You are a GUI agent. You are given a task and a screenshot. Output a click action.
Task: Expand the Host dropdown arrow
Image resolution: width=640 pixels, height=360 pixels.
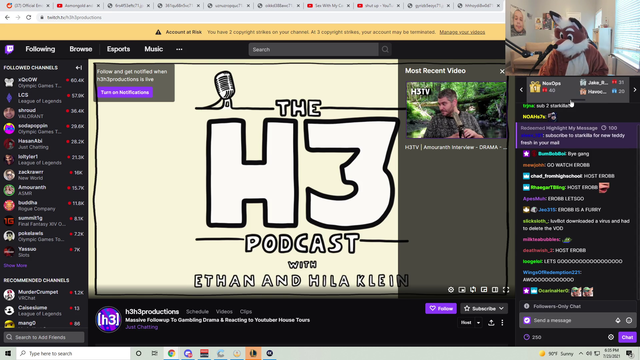[478, 323]
